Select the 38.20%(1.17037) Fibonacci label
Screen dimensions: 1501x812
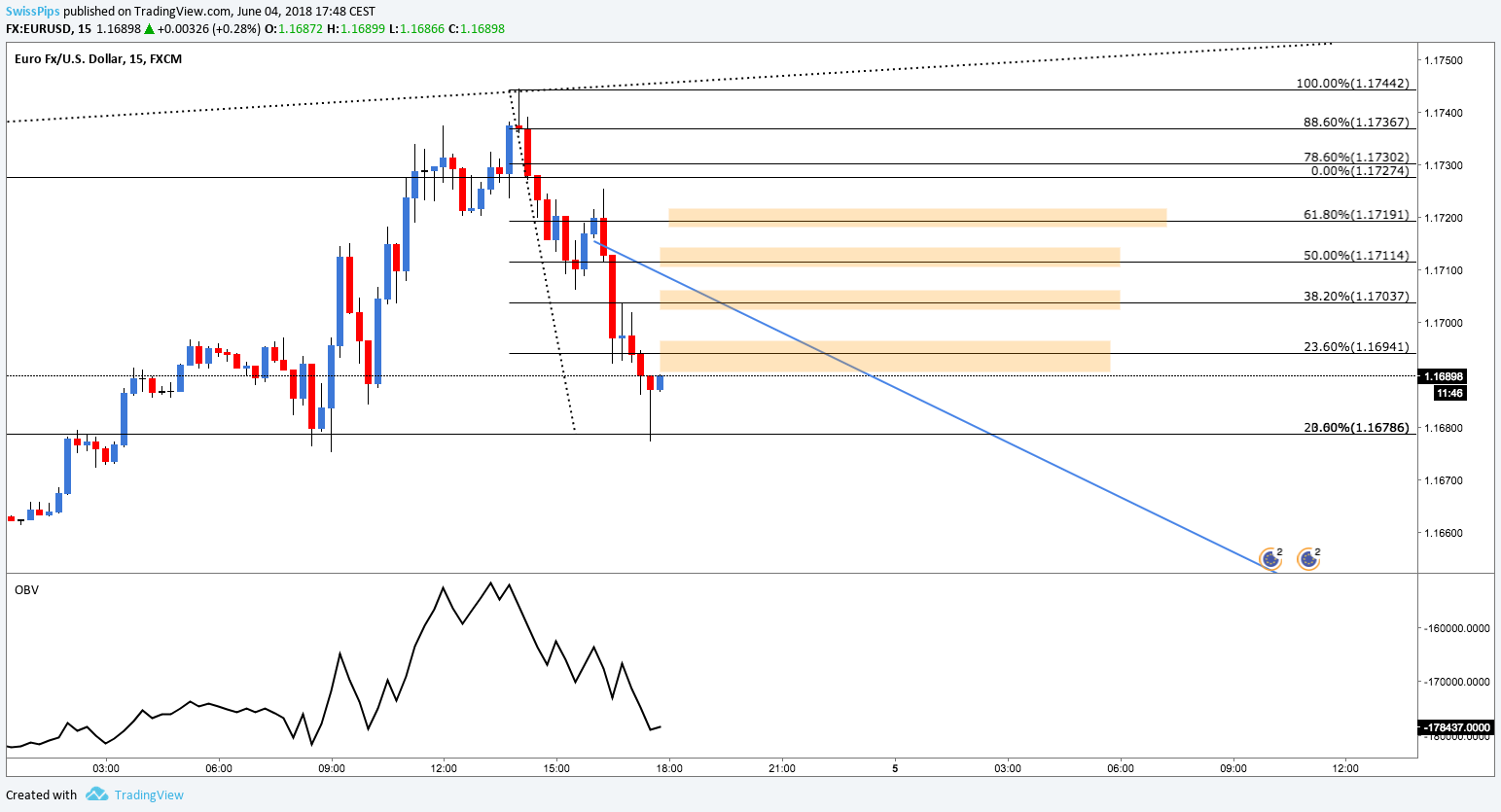[x=1356, y=297]
